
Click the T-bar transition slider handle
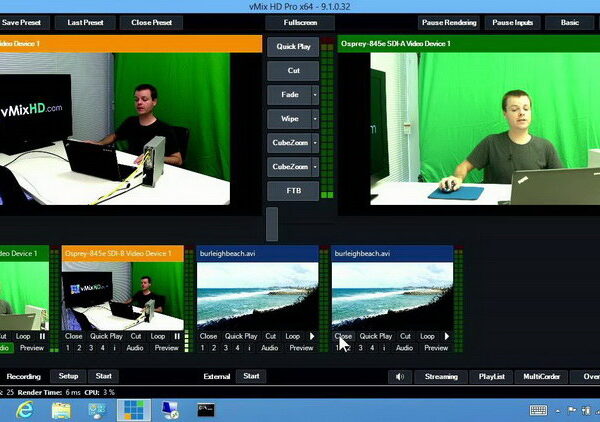click(x=272, y=224)
